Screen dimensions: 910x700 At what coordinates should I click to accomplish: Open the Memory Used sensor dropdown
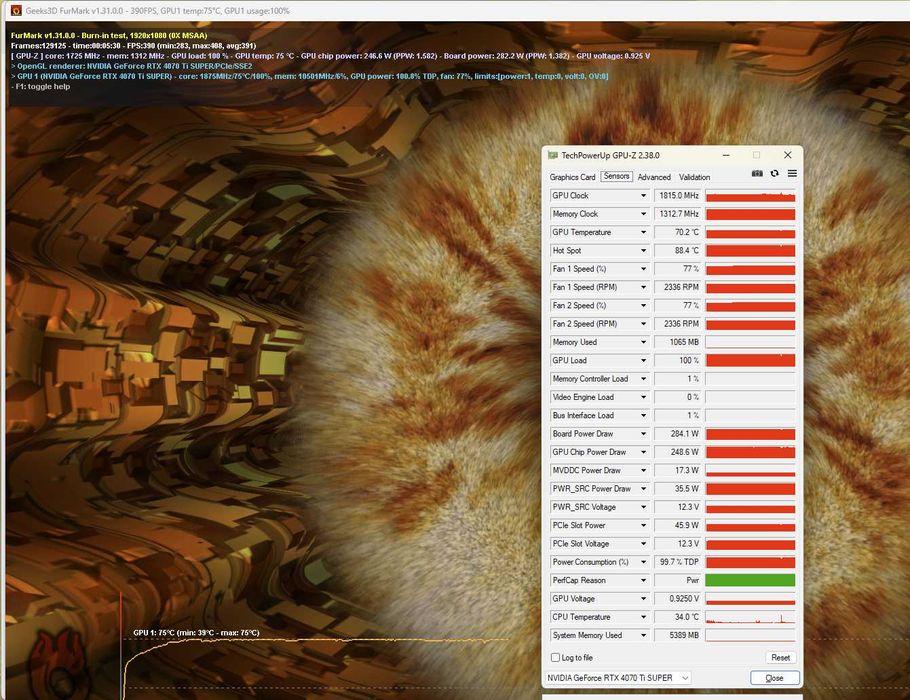643,342
